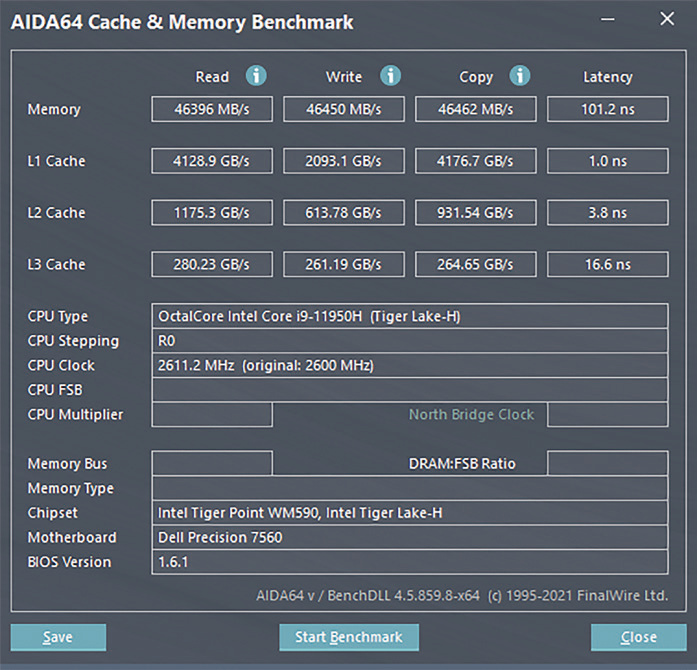Click the Close button at bottom right
This screenshot has height=670, width=697.
(638, 637)
